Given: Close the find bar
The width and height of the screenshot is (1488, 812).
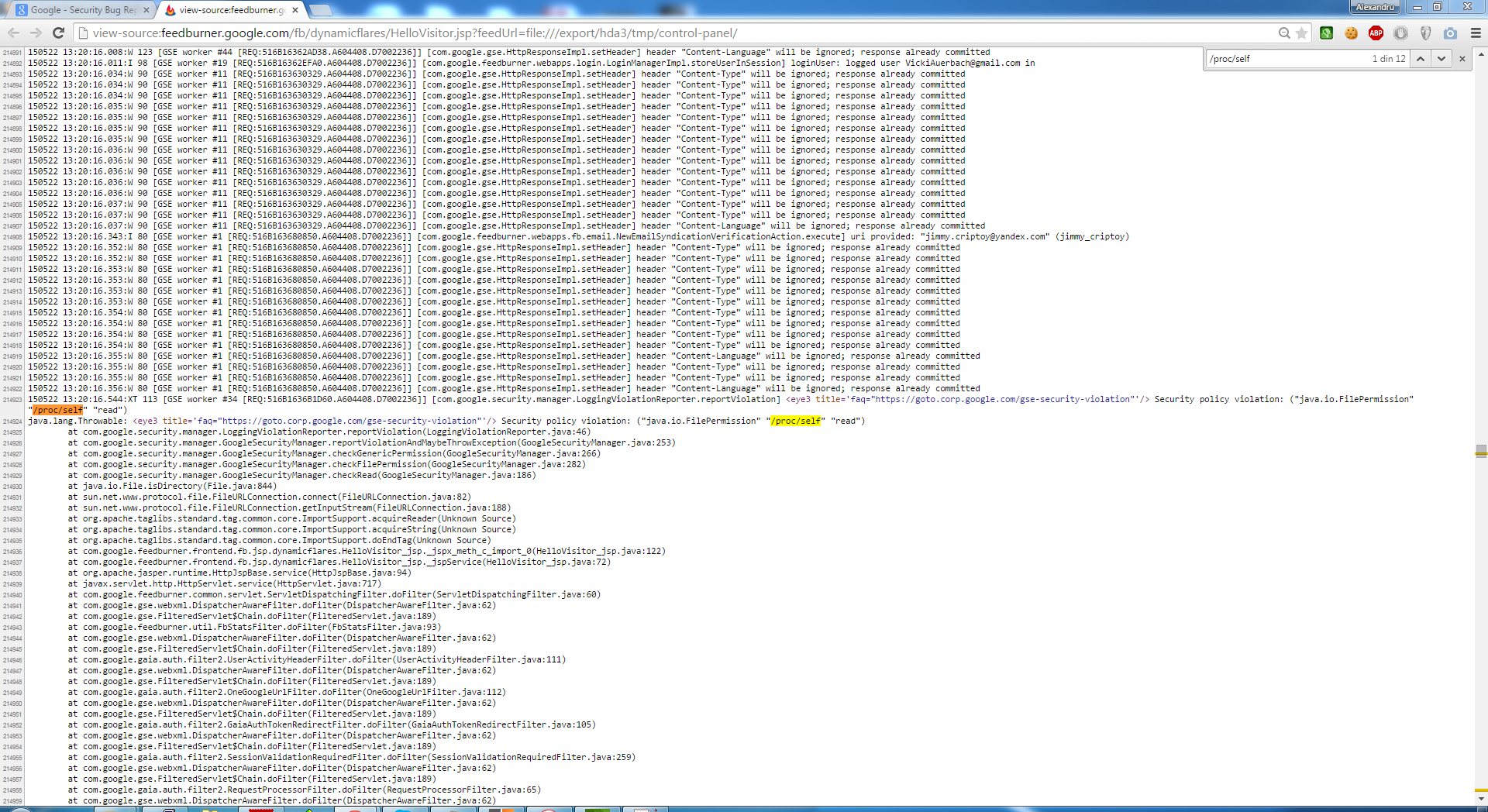Looking at the screenshot, I should 1462,59.
